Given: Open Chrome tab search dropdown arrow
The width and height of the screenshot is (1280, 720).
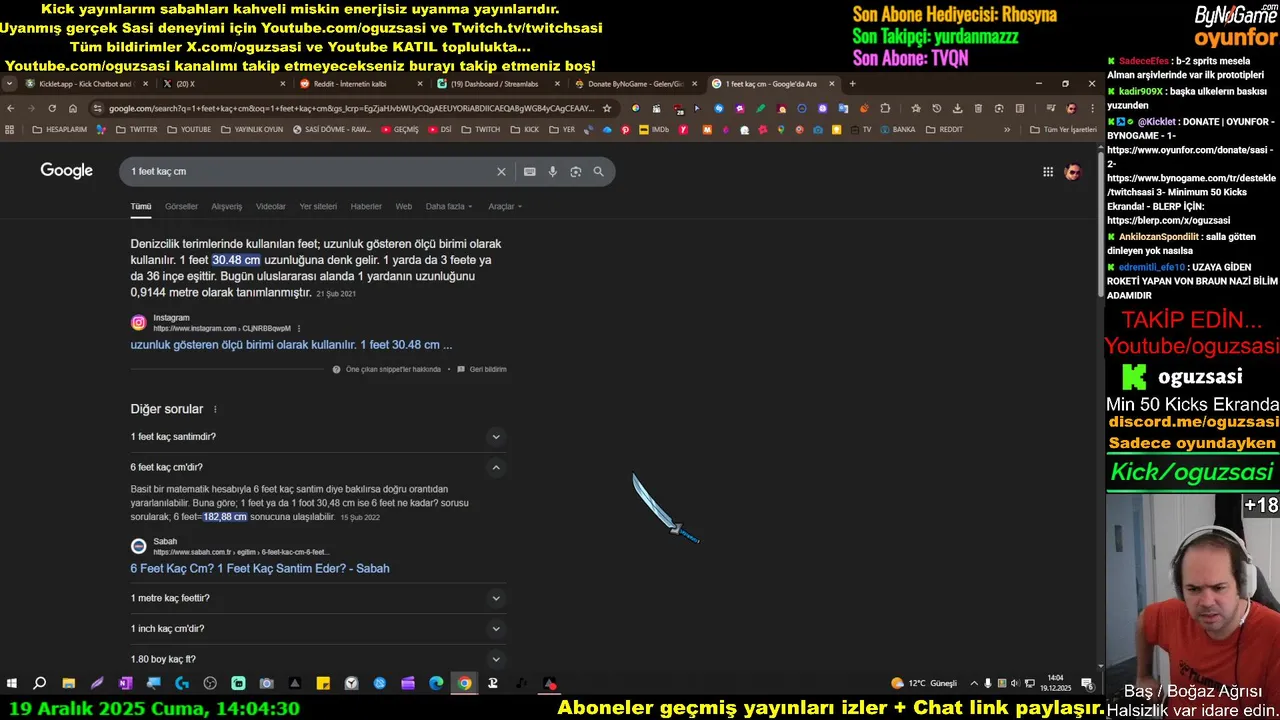Looking at the screenshot, I should tap(9, 84).
